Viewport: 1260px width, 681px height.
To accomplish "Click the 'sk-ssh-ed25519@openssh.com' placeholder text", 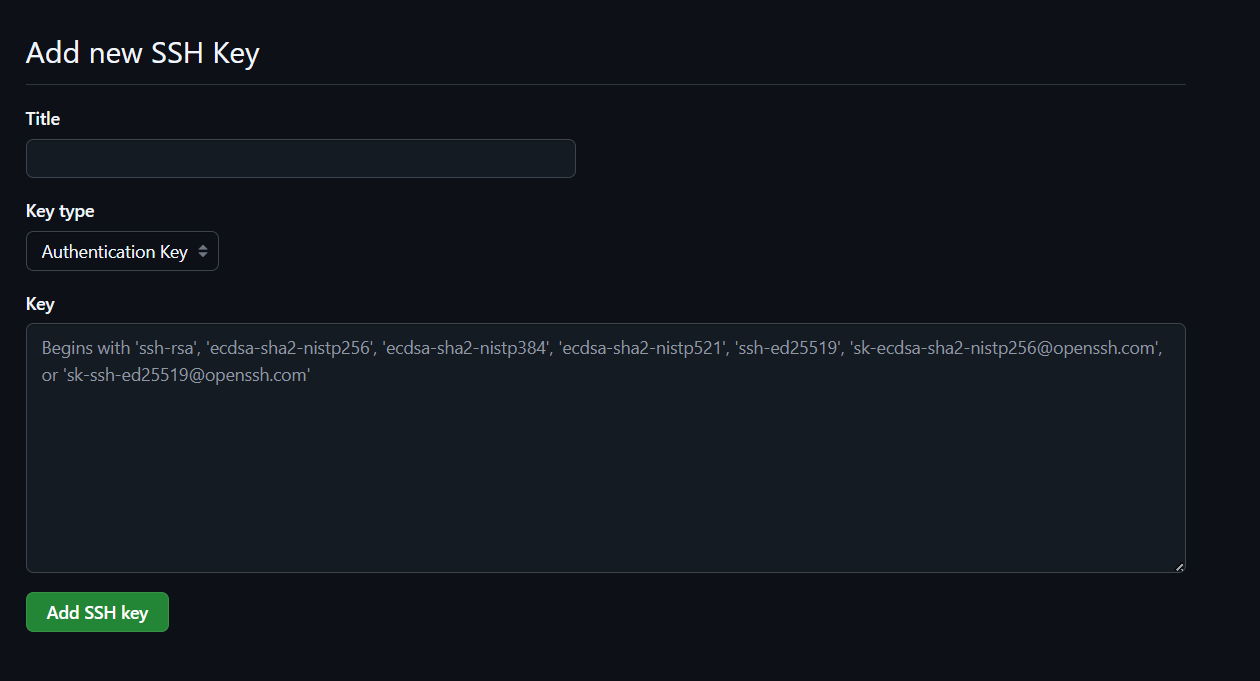I will [186, 376].
